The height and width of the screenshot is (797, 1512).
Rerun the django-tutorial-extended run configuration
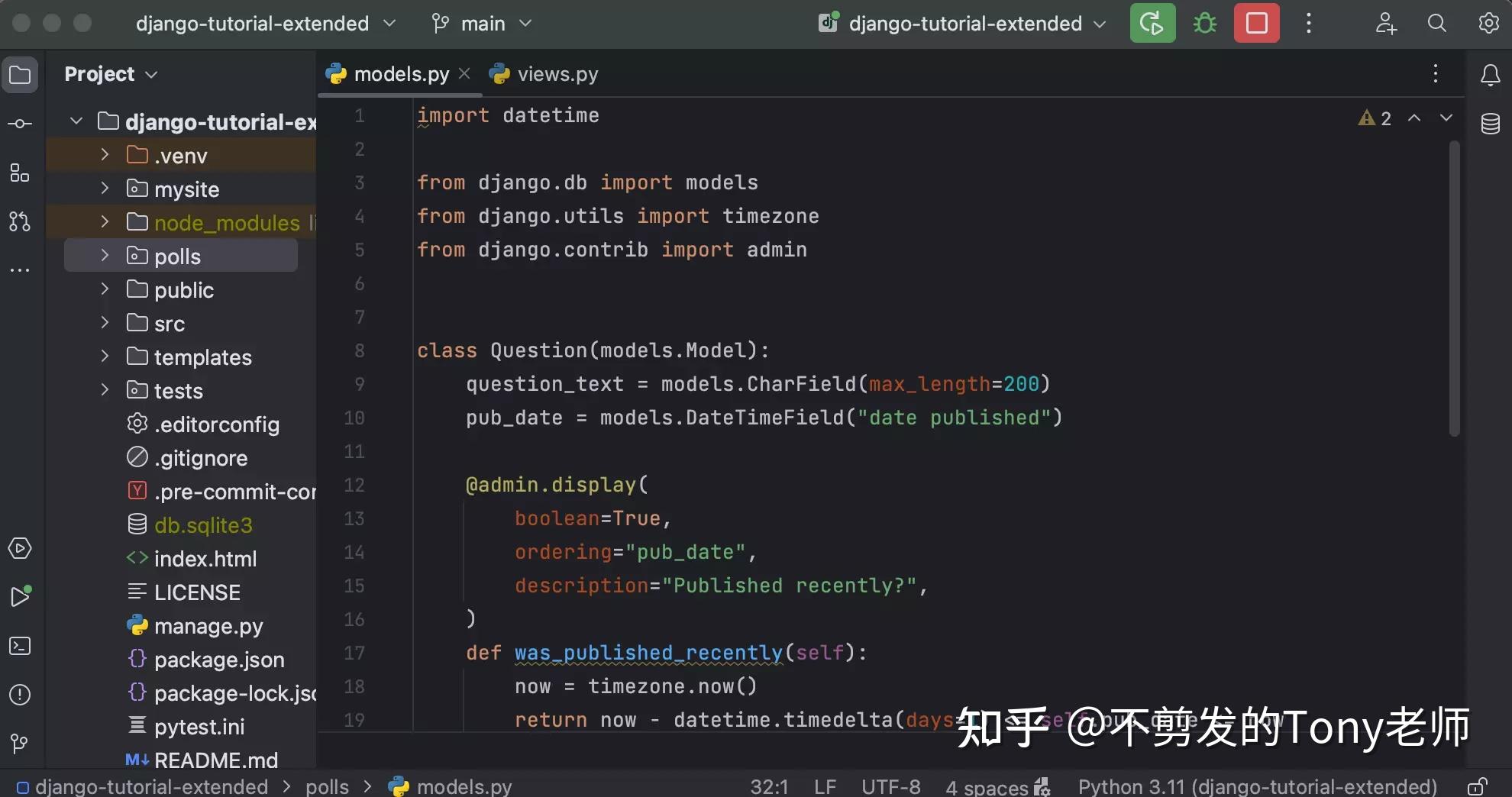(x=1152, y=23)
